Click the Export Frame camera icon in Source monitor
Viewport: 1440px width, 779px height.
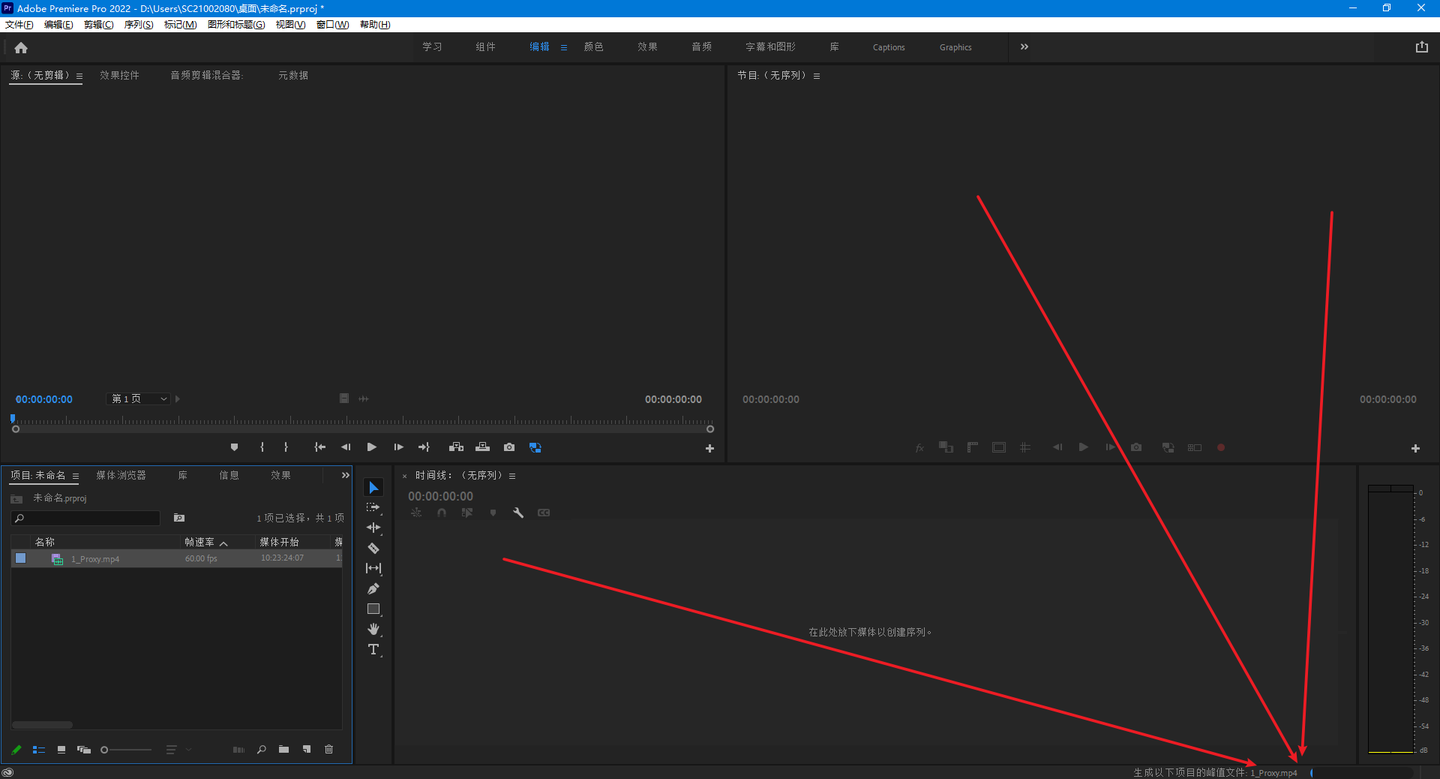509,448
